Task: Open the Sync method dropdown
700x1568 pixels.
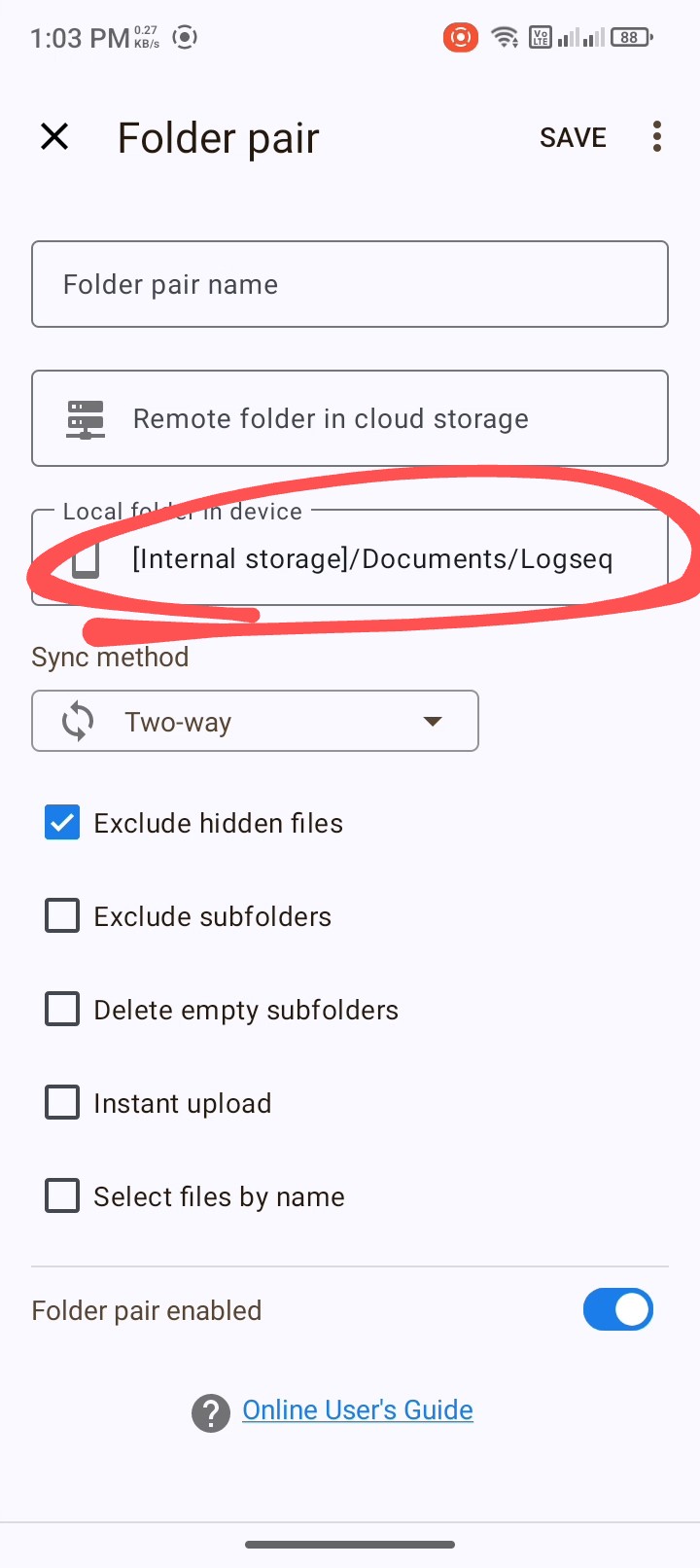Action: tap(255, 722)
